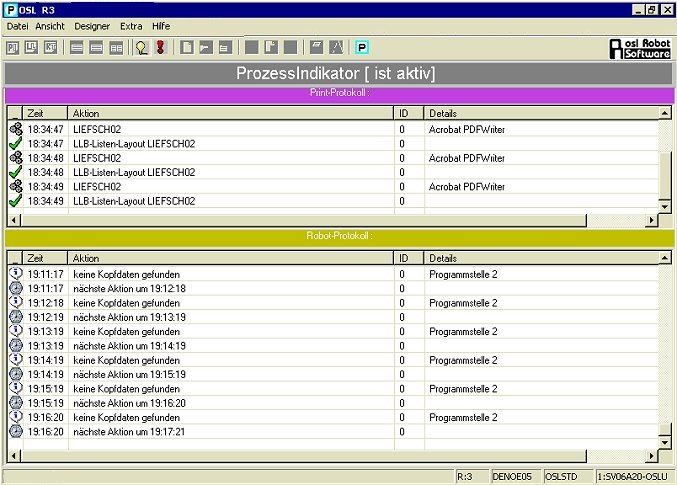Click the gear icon of LIEFSCH02 18:34:47

(16, 129)
